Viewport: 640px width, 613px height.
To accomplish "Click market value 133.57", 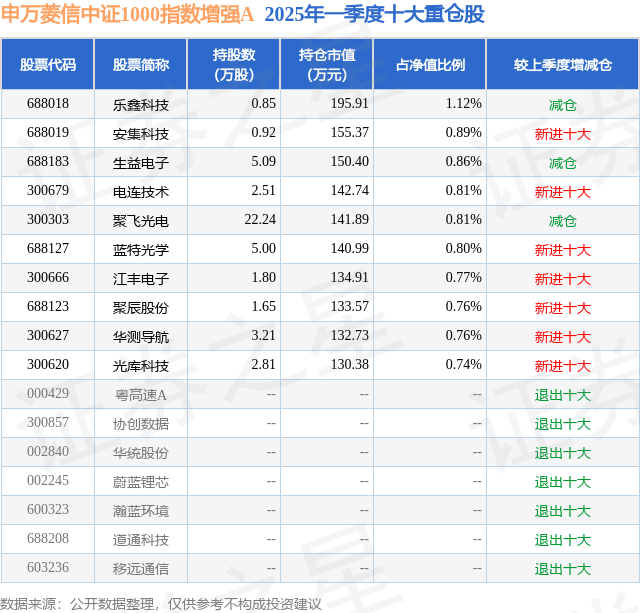I will point(350,306).
